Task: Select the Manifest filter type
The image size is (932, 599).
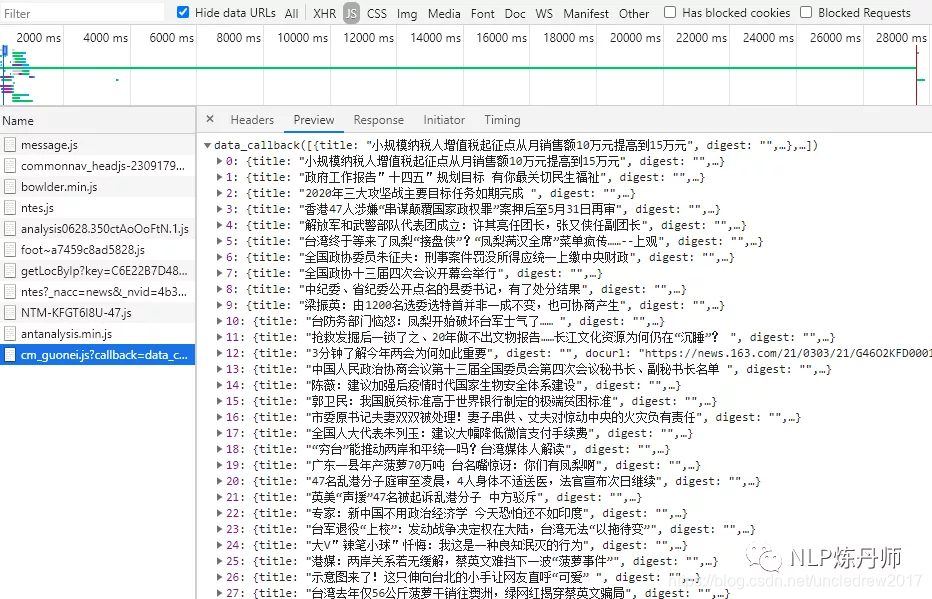Action: 585,13
